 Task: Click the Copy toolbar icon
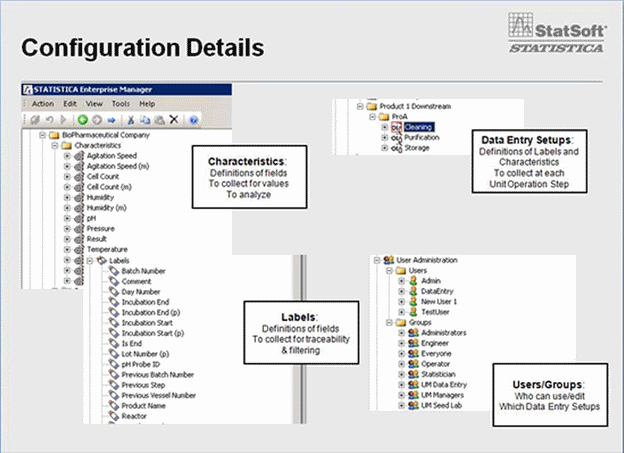coord(145,119)
